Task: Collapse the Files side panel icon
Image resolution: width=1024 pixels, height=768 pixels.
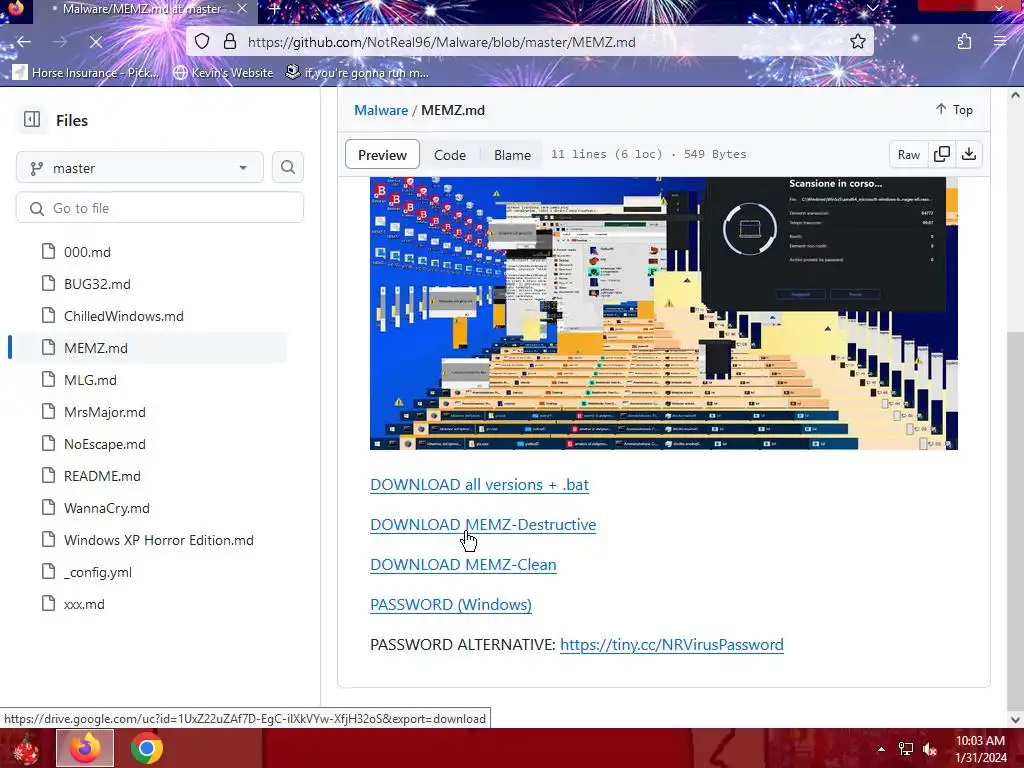Action: (x=31, y=120)
